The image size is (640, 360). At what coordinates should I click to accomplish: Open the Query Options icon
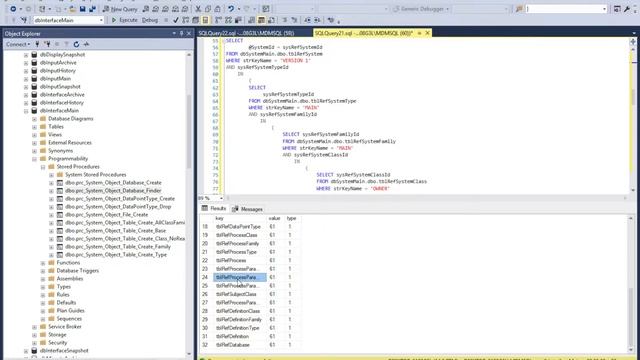[x=196, y=20]
